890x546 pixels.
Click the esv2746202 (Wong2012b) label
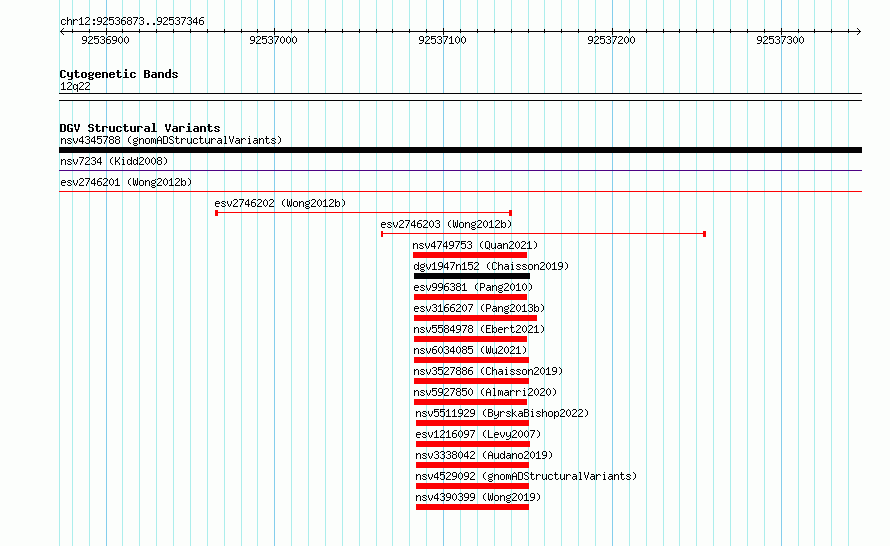tap(280, 203)
